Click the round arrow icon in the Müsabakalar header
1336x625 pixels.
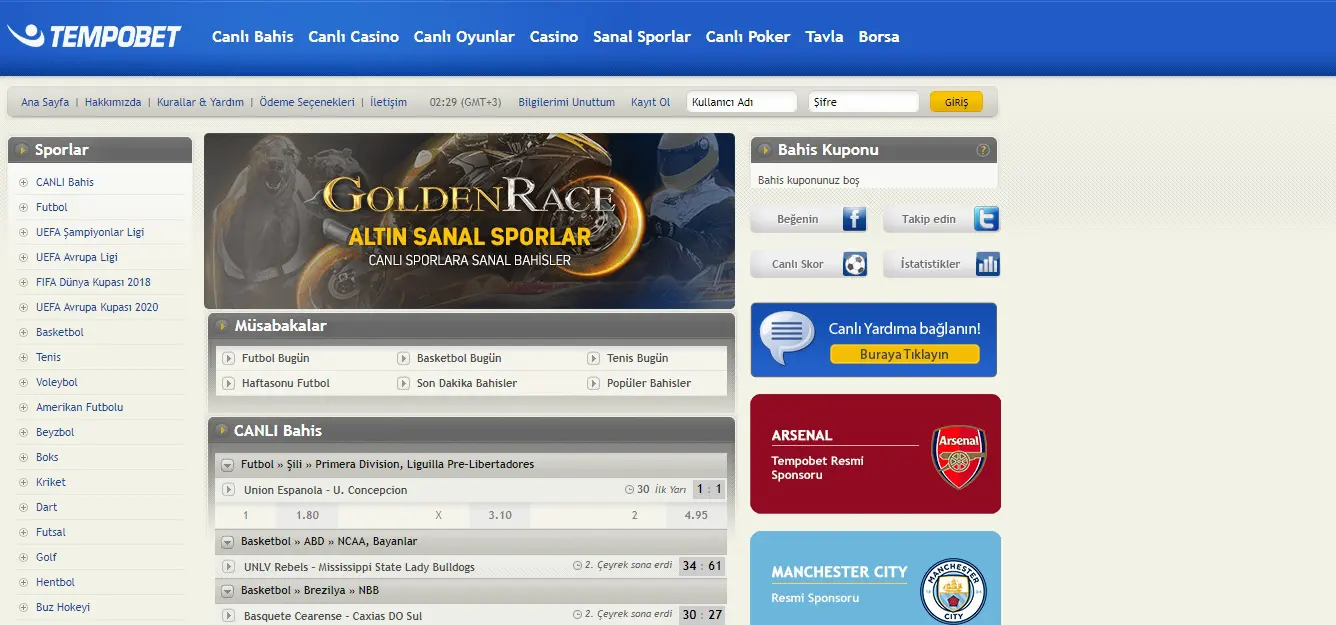coord(222,326)
